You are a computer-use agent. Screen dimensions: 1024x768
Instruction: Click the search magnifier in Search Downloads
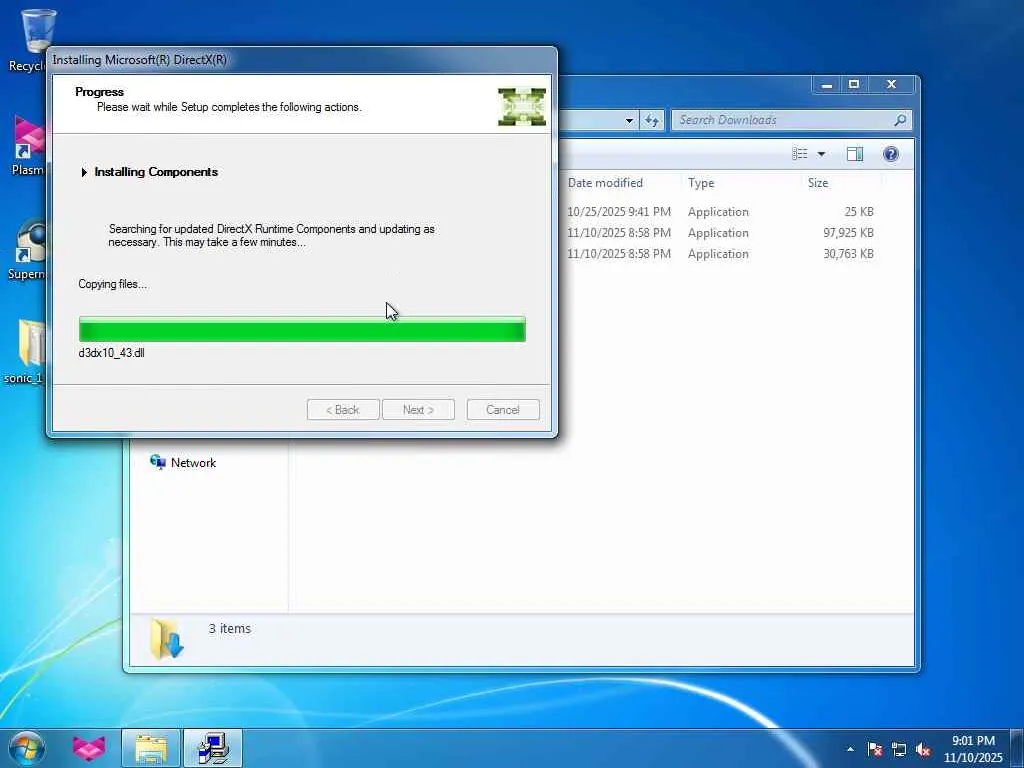pos(900,120)
